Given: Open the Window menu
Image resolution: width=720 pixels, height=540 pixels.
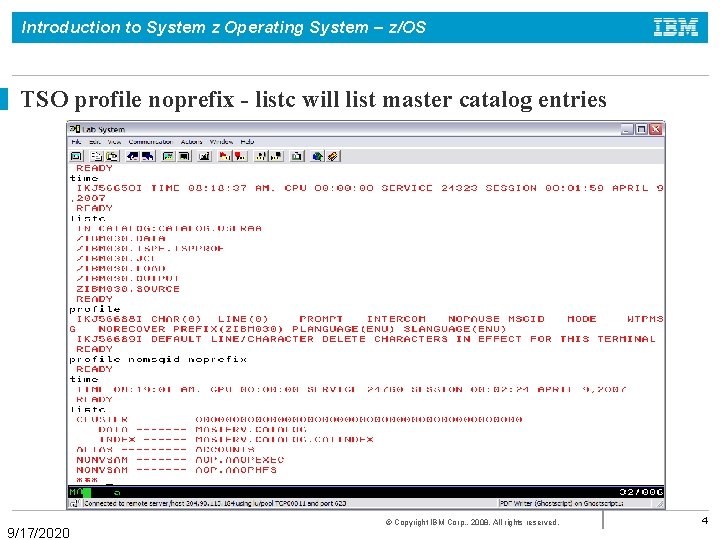Looking at the screenshot, I should coord(221,142).
